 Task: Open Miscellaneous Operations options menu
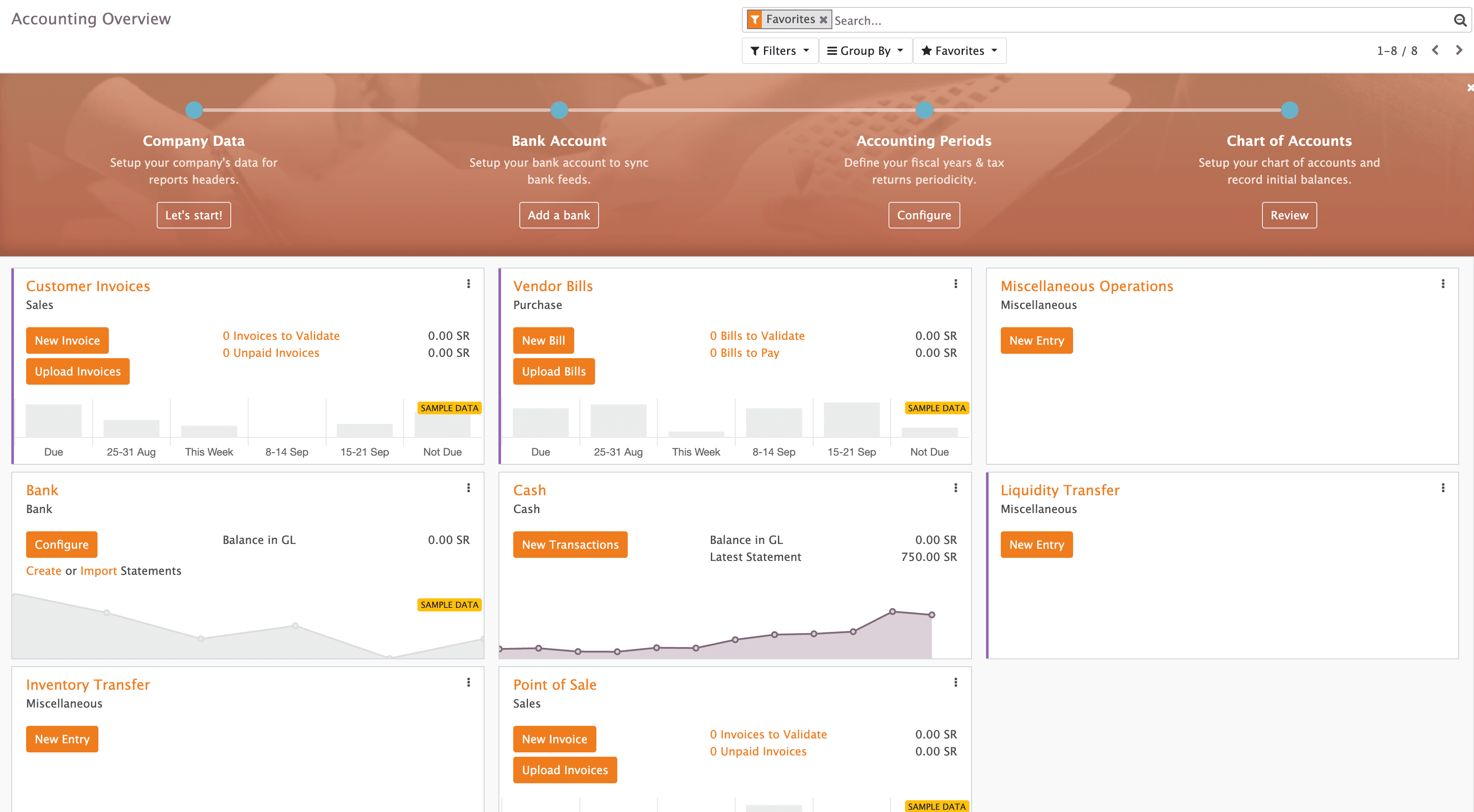(x=1443, y=284)
